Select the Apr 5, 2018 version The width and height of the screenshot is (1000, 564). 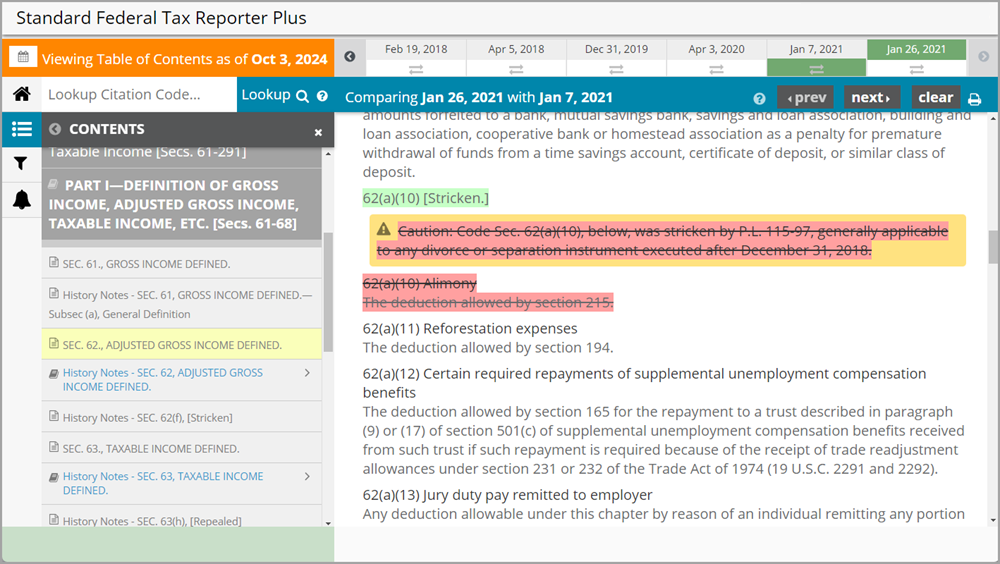tap(516, 49)
